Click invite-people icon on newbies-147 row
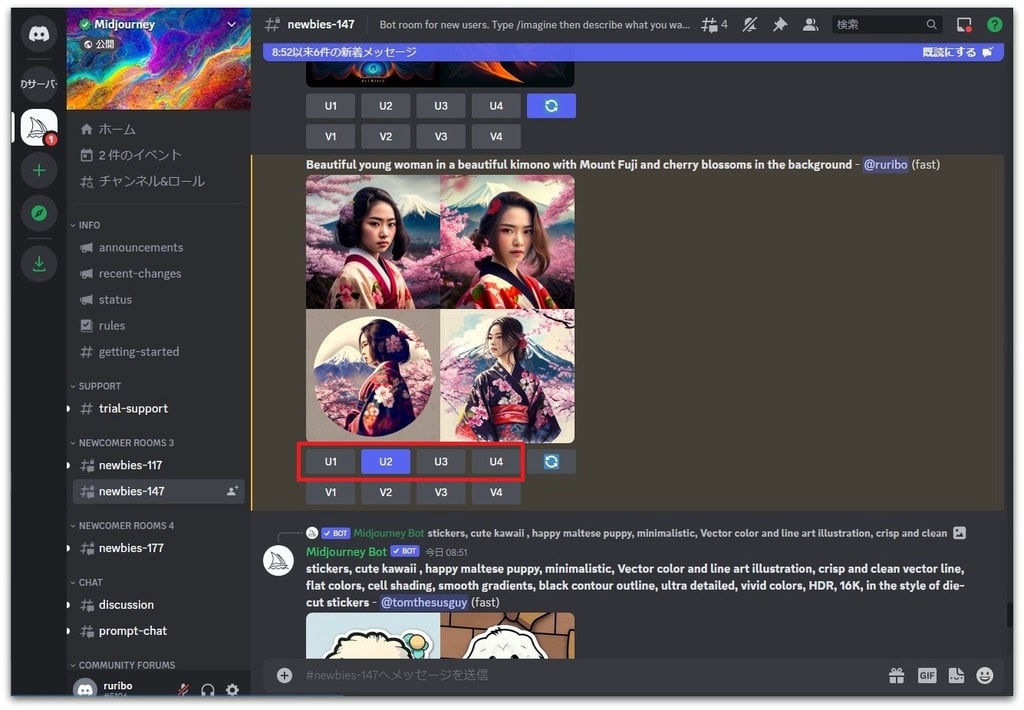The width and height of the screenshot is (1024, 710). pyautogui.click(x=232, y=491)
